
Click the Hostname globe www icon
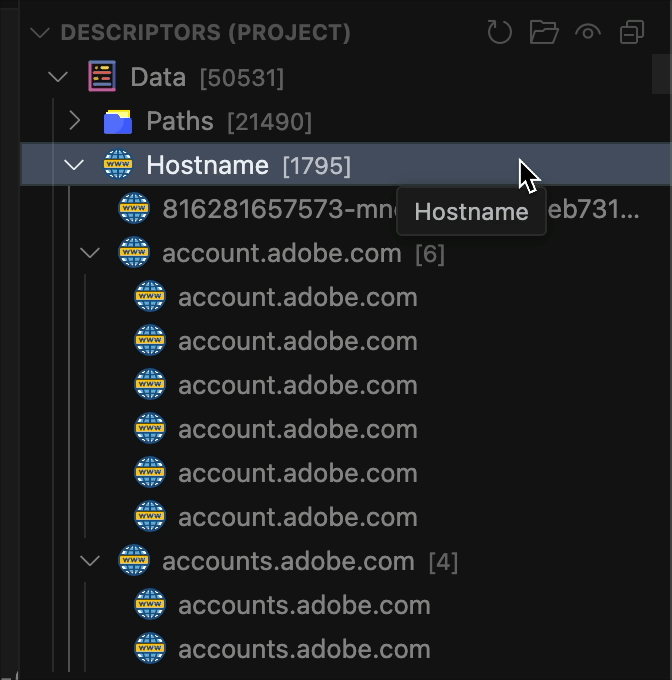(118, 165)
